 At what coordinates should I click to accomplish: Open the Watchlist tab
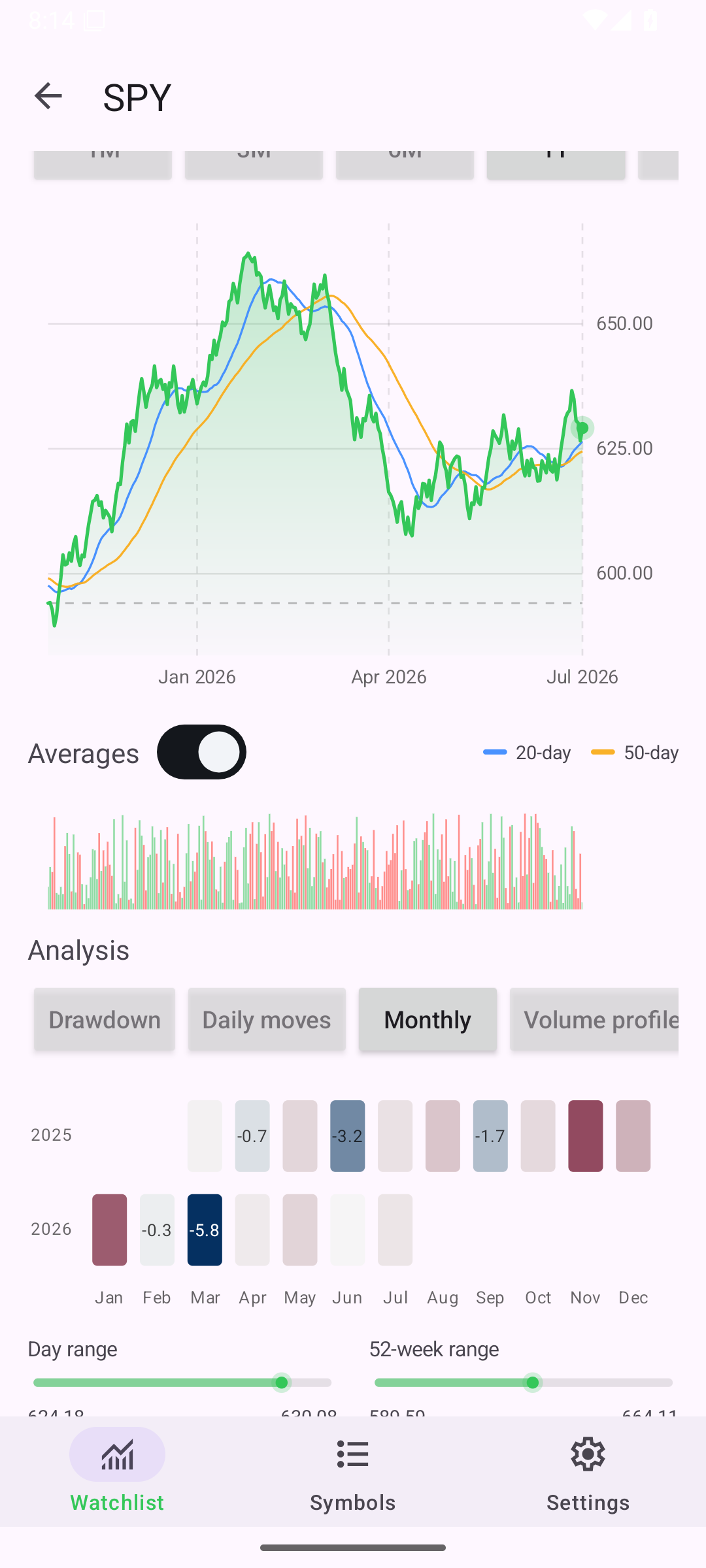pyautogui.click(x=118, y=1471)
